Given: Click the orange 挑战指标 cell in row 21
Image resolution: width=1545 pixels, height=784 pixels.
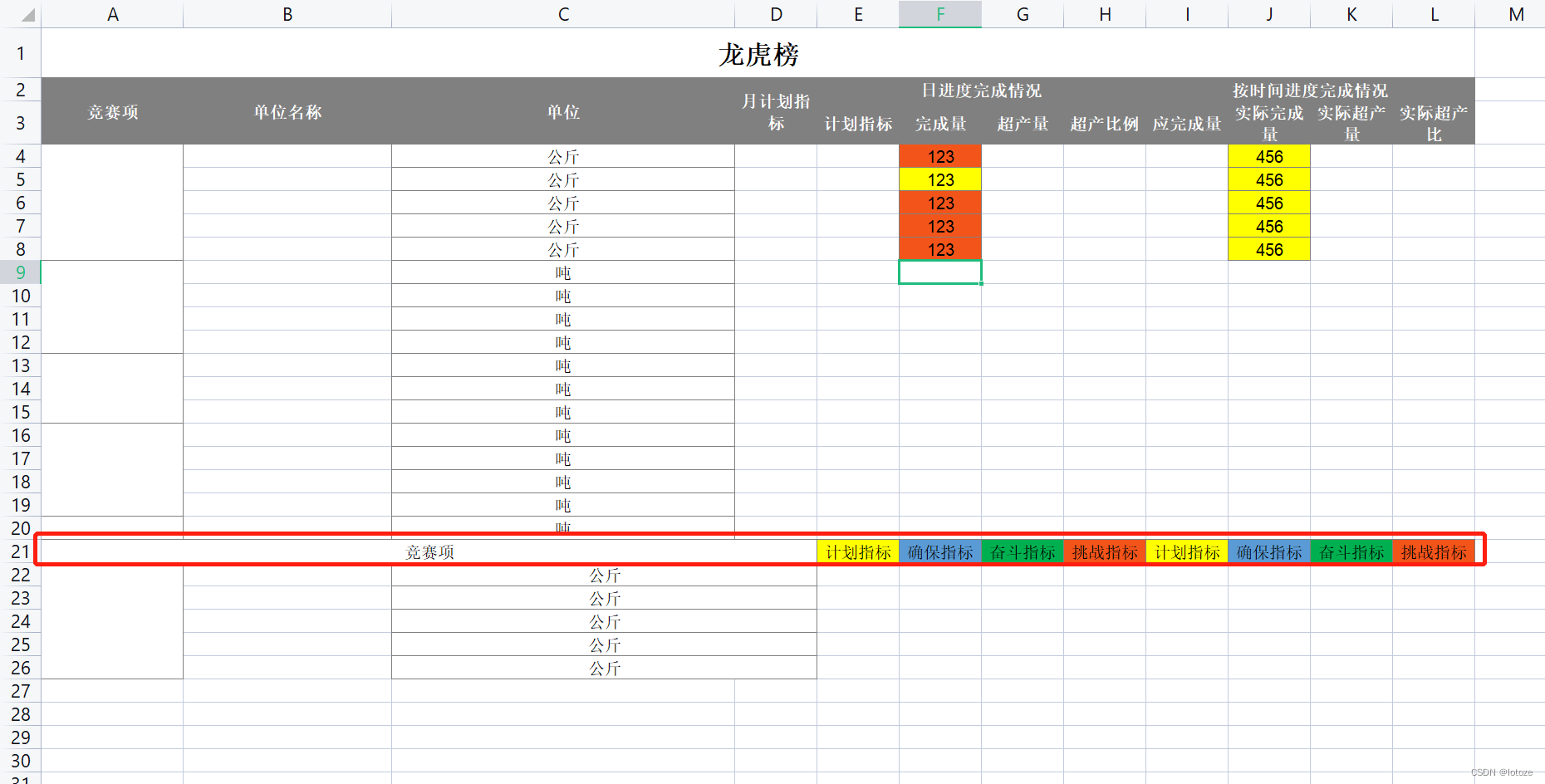Looking at the screenshot, I should click(x=1104, y=551).
